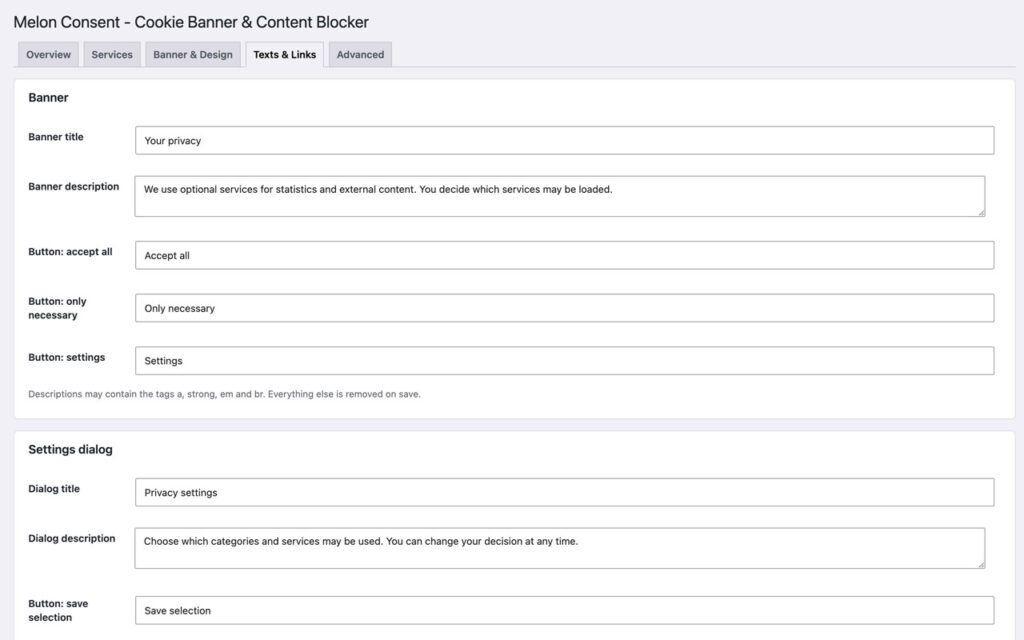Click the Button: settings input field

click(564, 360)
